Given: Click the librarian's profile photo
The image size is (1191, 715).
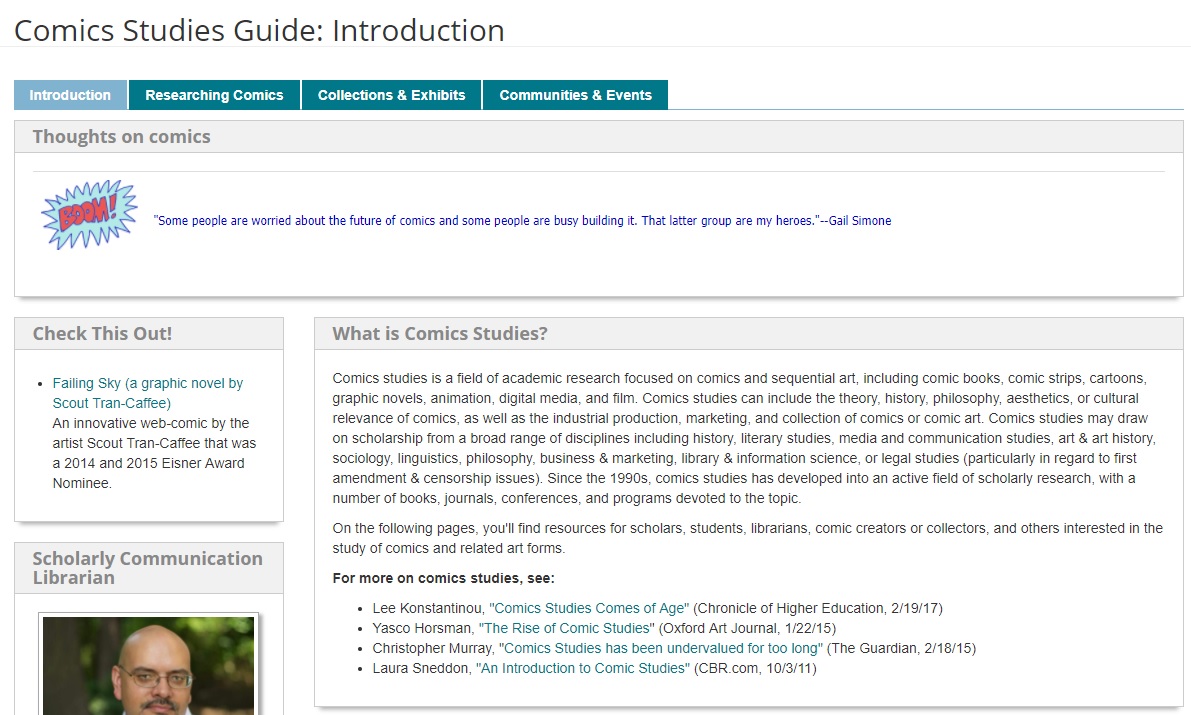Looking at the screenshot, I should (148, 670).
